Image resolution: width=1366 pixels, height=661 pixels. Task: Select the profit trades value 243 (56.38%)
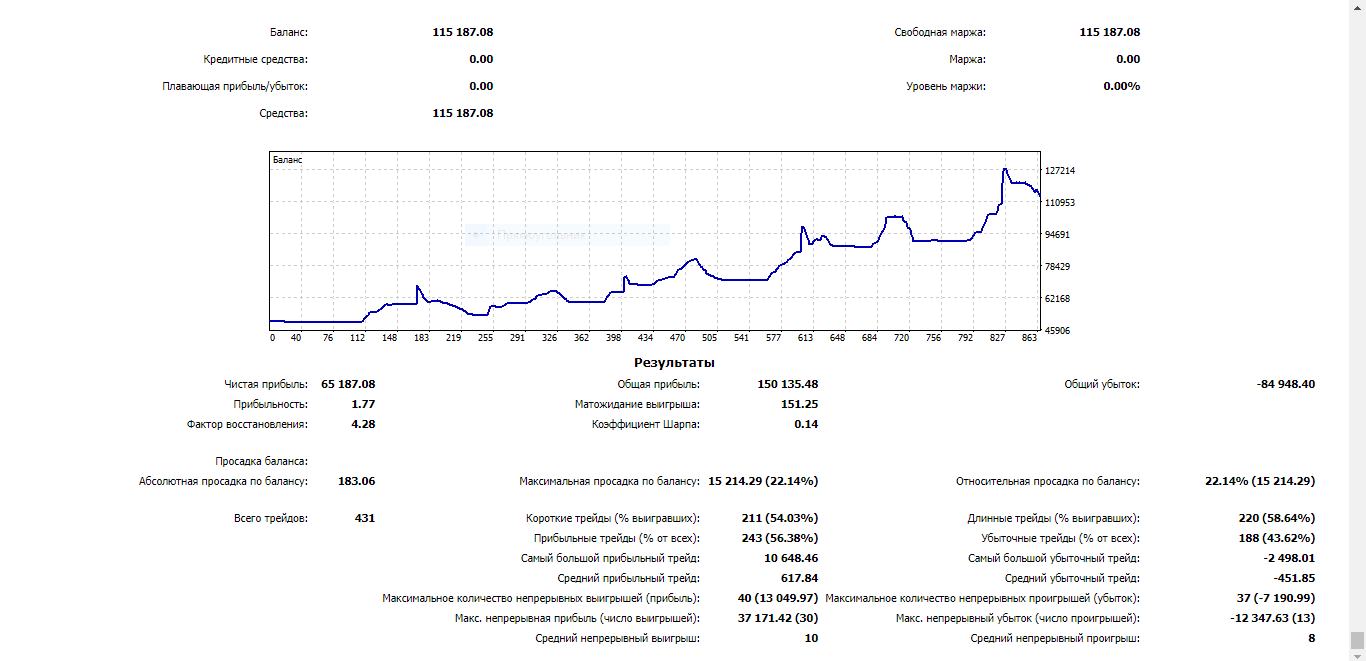coord(779,538)
